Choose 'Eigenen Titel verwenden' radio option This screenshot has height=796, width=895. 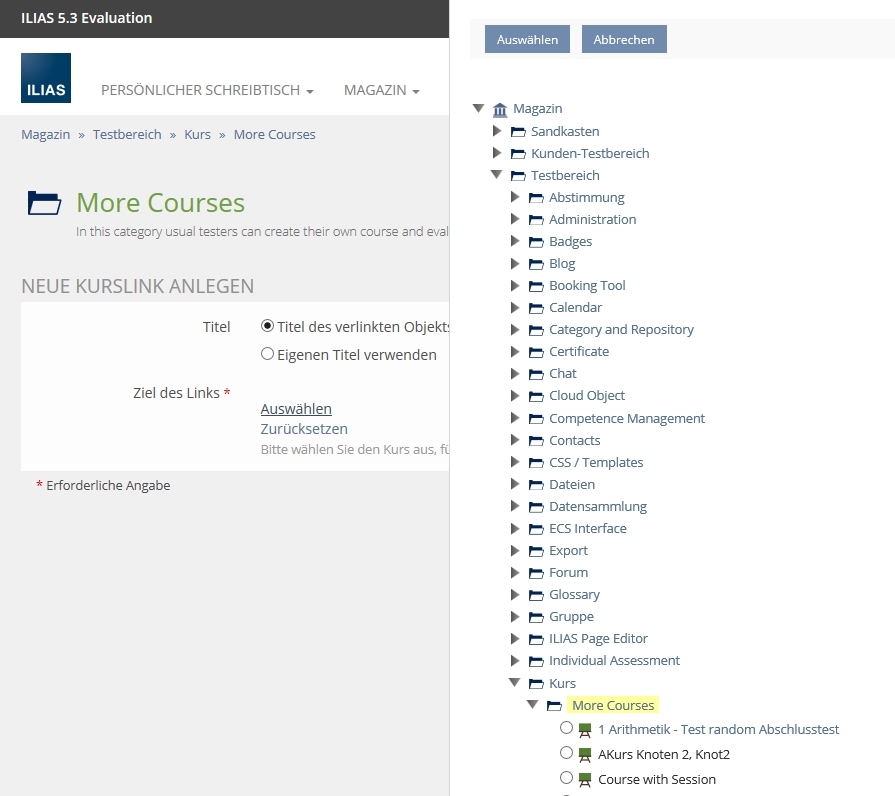tap(267, 353)
